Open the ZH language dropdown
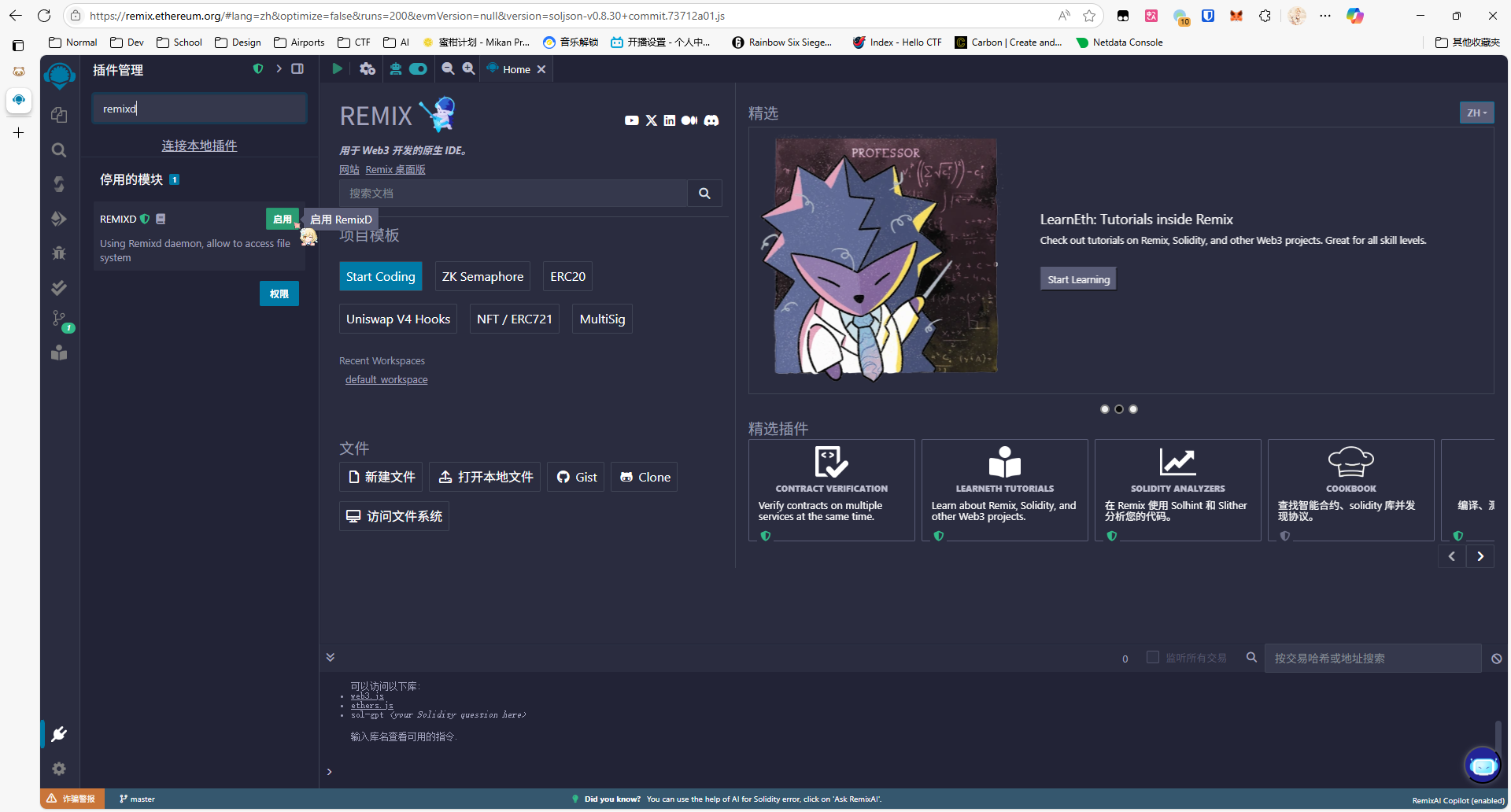The height and width of the screenshot is (812, 1511). (1476, 113)
